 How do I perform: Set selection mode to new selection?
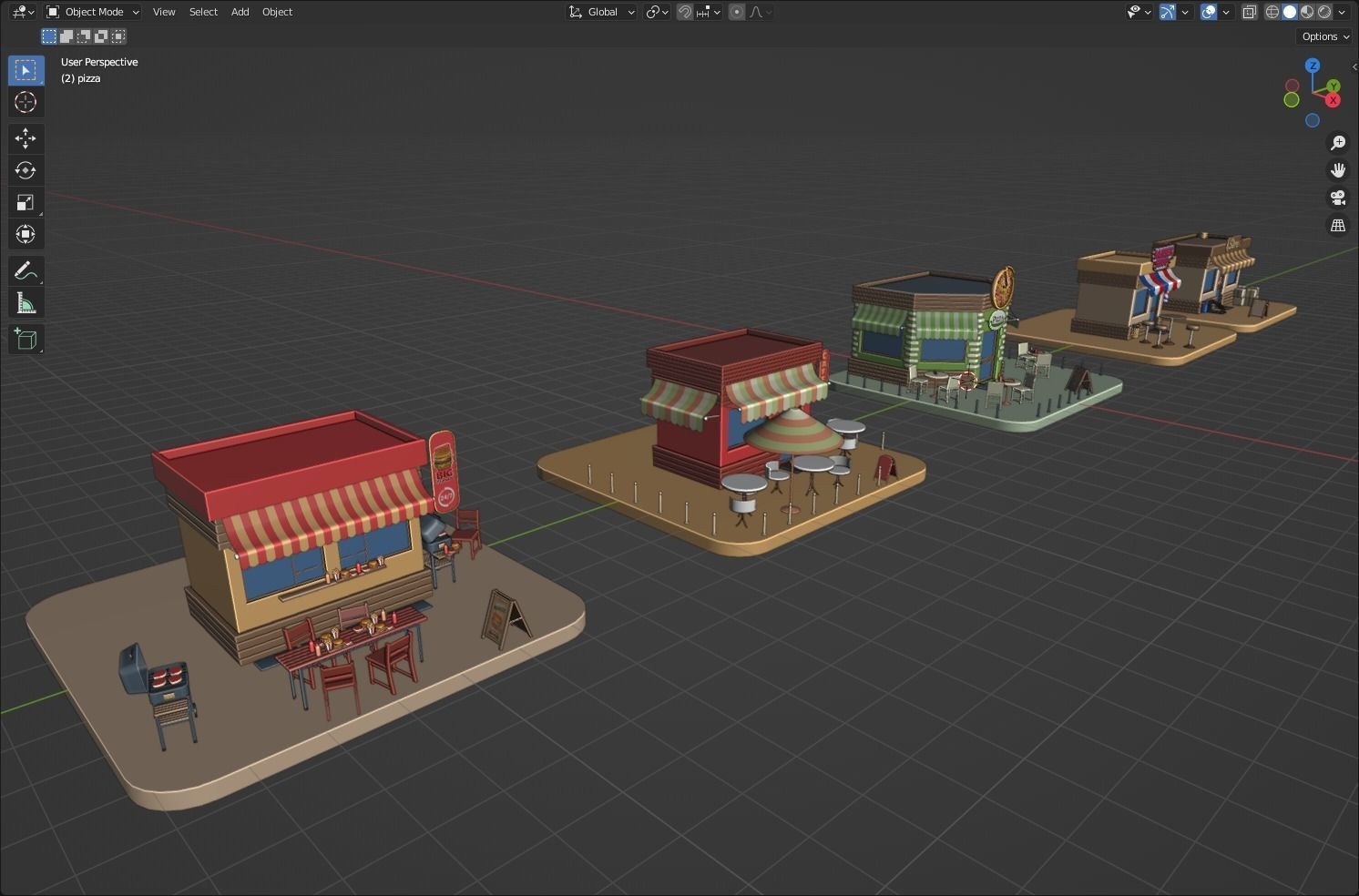coord(49,36)
